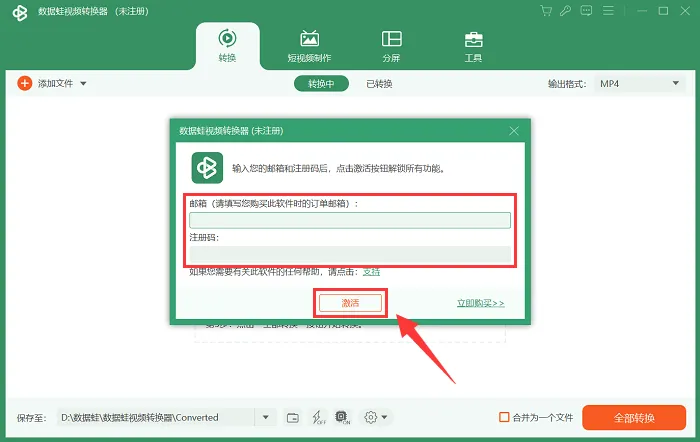Image resolution: width=700 pixels, height=442 pixels.
Task: Select the 转换中 tab
Action: point(321,83)
